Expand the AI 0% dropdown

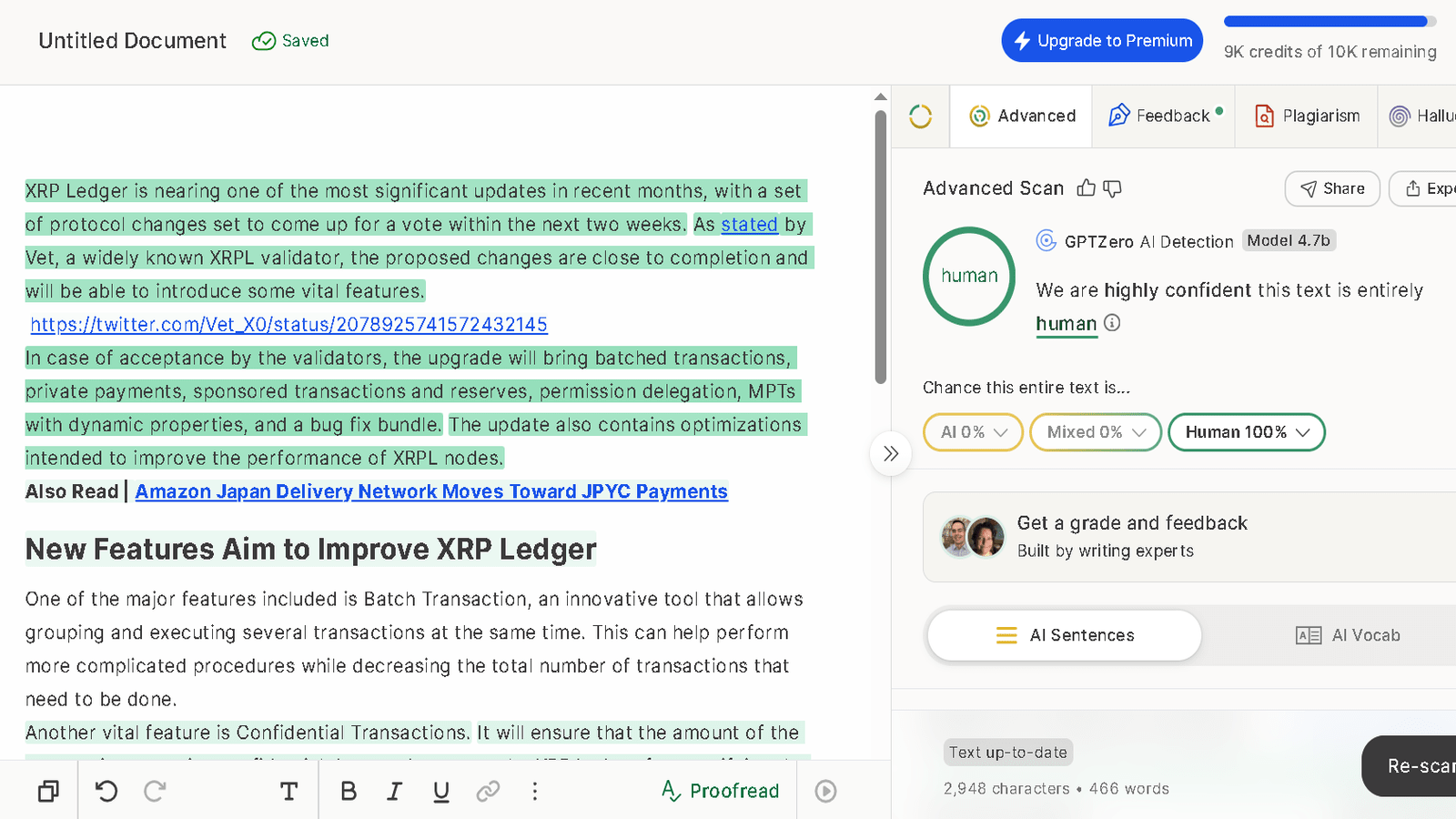coord(973,432)
